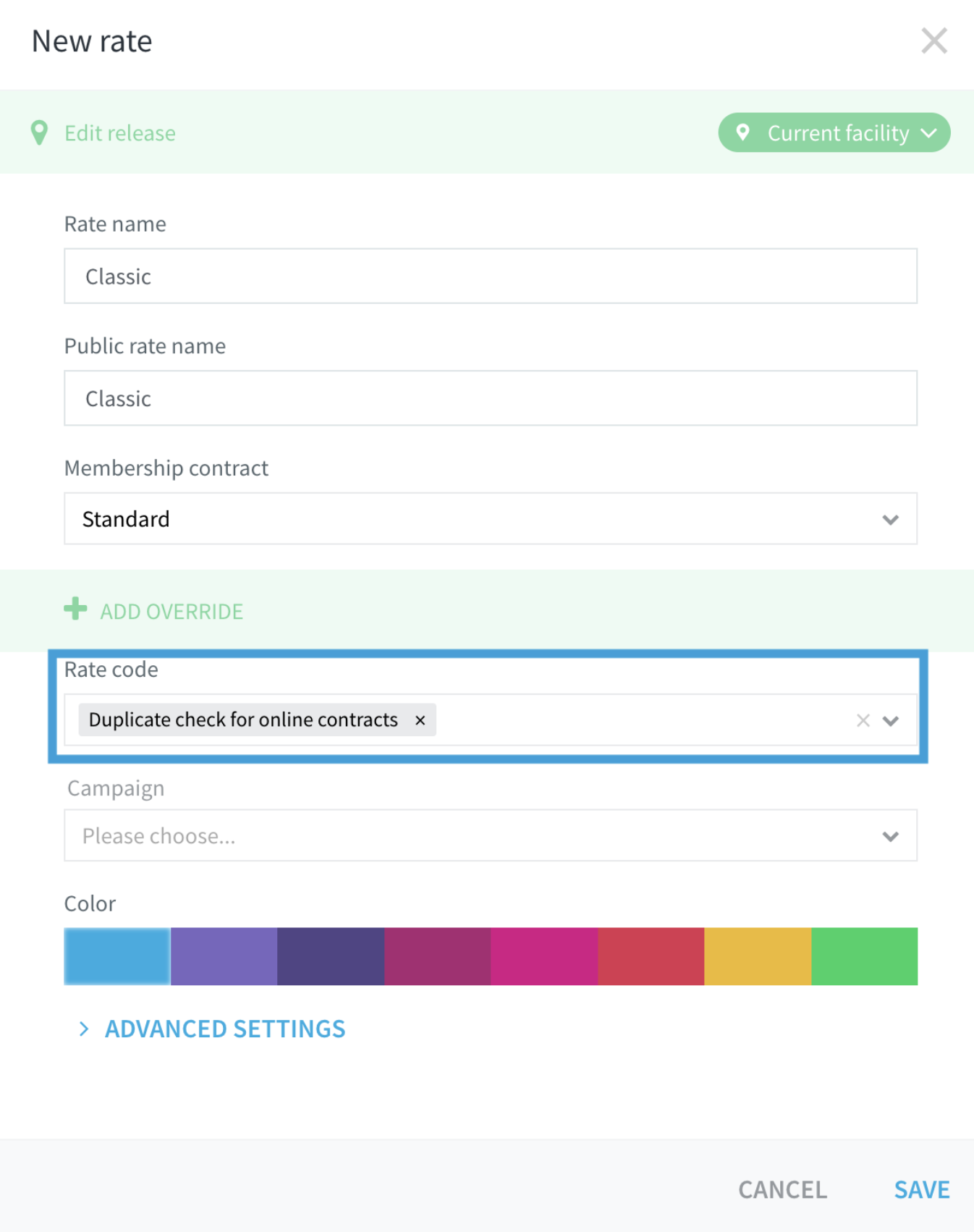Select the blue color swatch
The width and height of the screenshot is (974, 1232).
pos(117,956)
